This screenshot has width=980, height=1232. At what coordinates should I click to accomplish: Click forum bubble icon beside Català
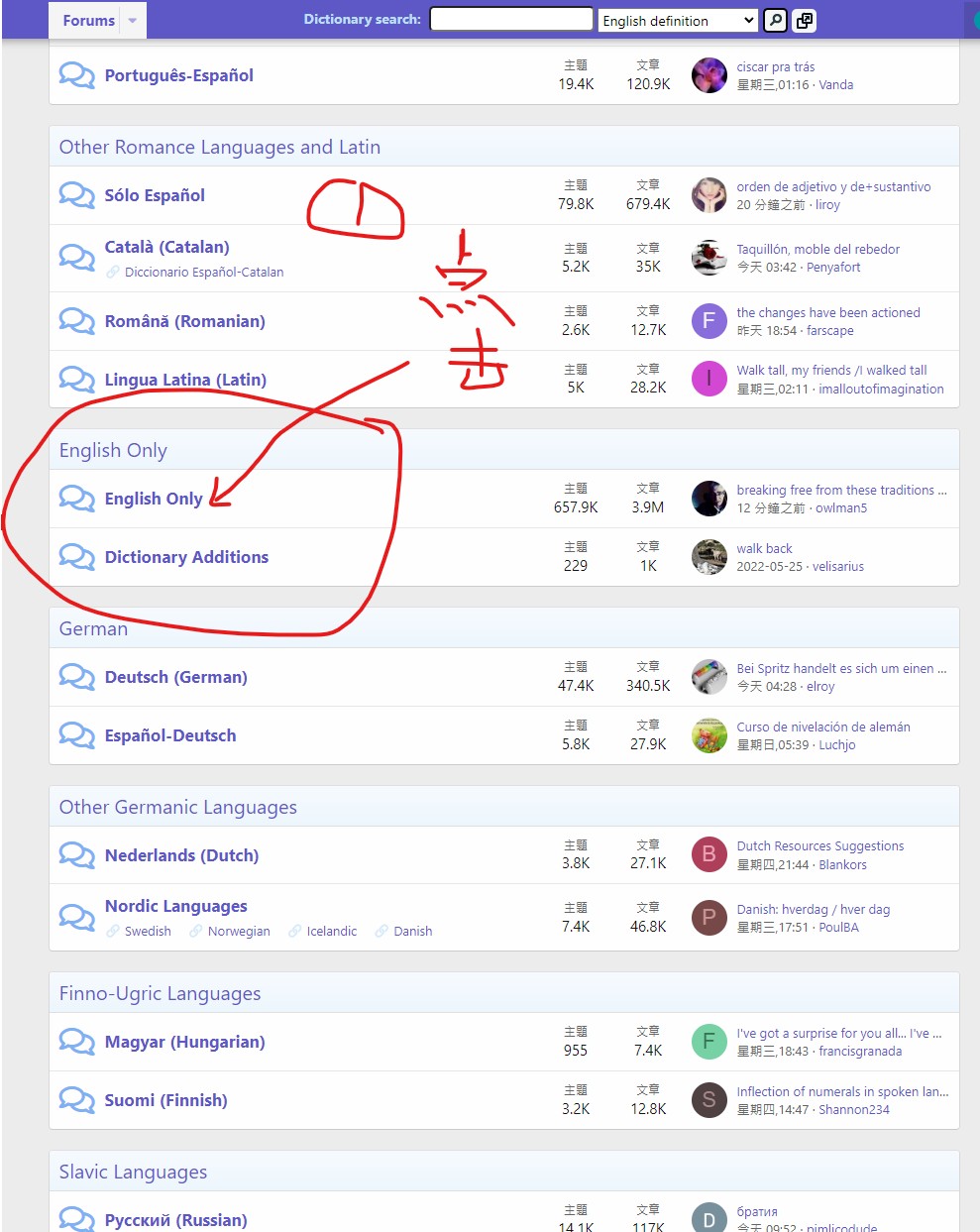tap(76, 258)
